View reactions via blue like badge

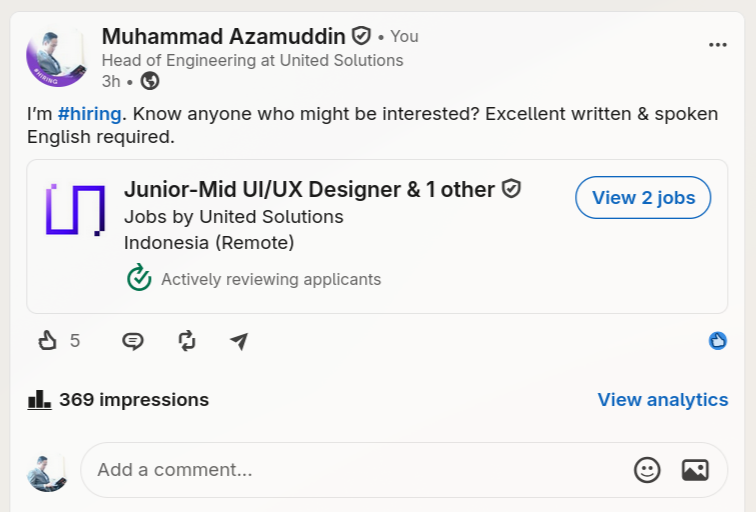[x=717, y=341]
